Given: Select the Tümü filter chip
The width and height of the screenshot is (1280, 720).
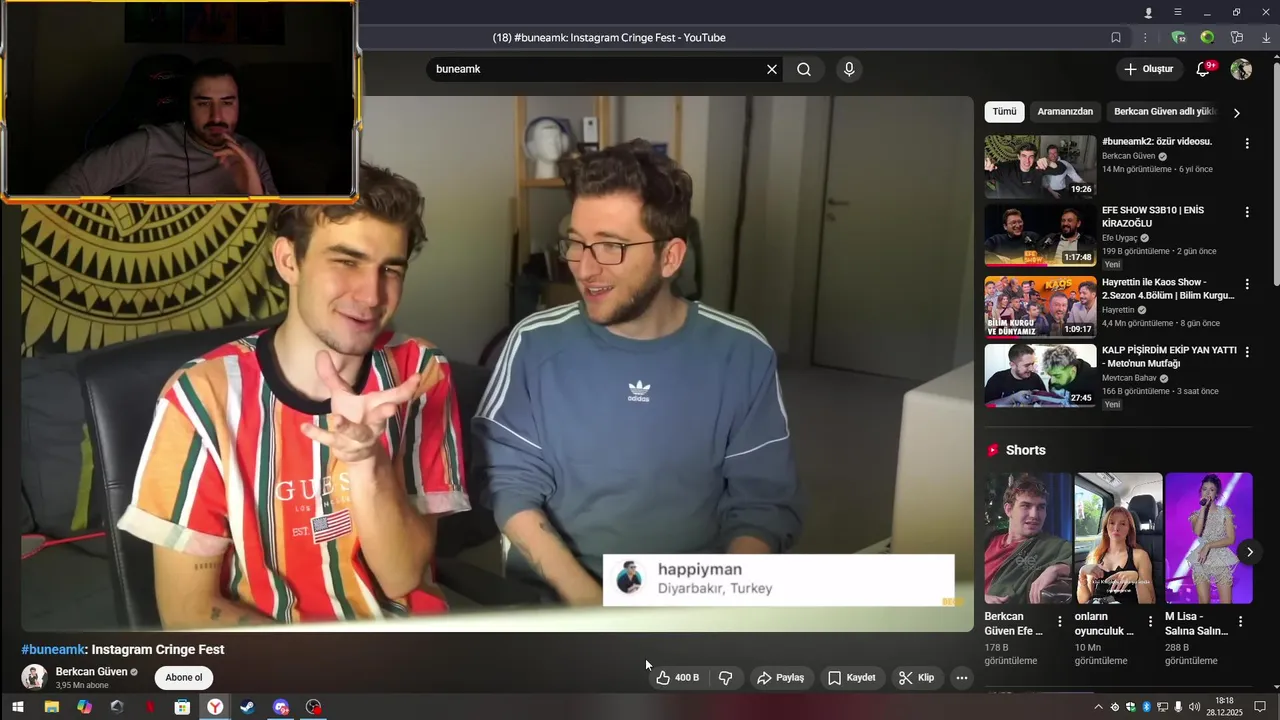Looking at the screenshot, I should tap(1004, 111).
